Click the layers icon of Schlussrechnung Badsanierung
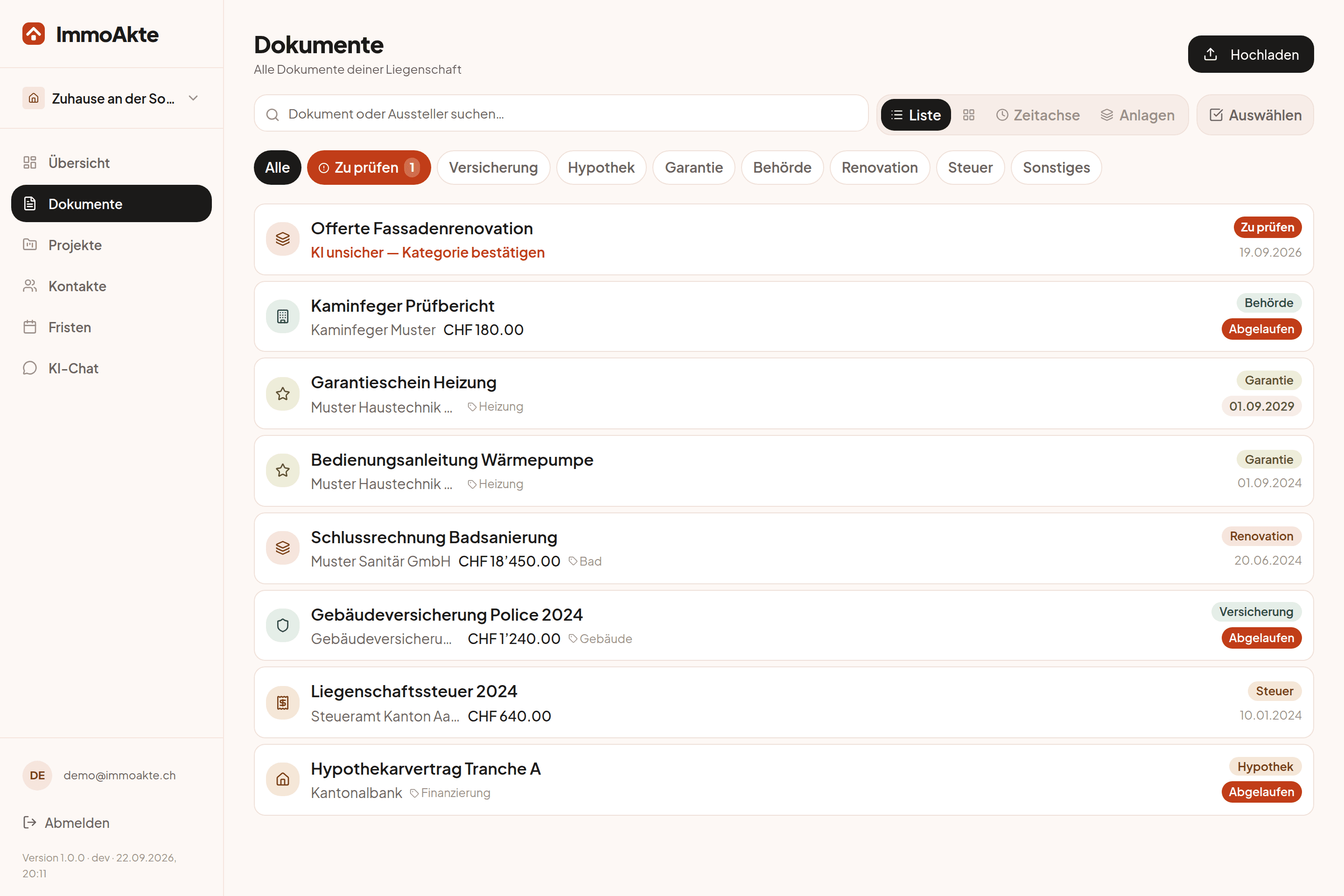 283,548
